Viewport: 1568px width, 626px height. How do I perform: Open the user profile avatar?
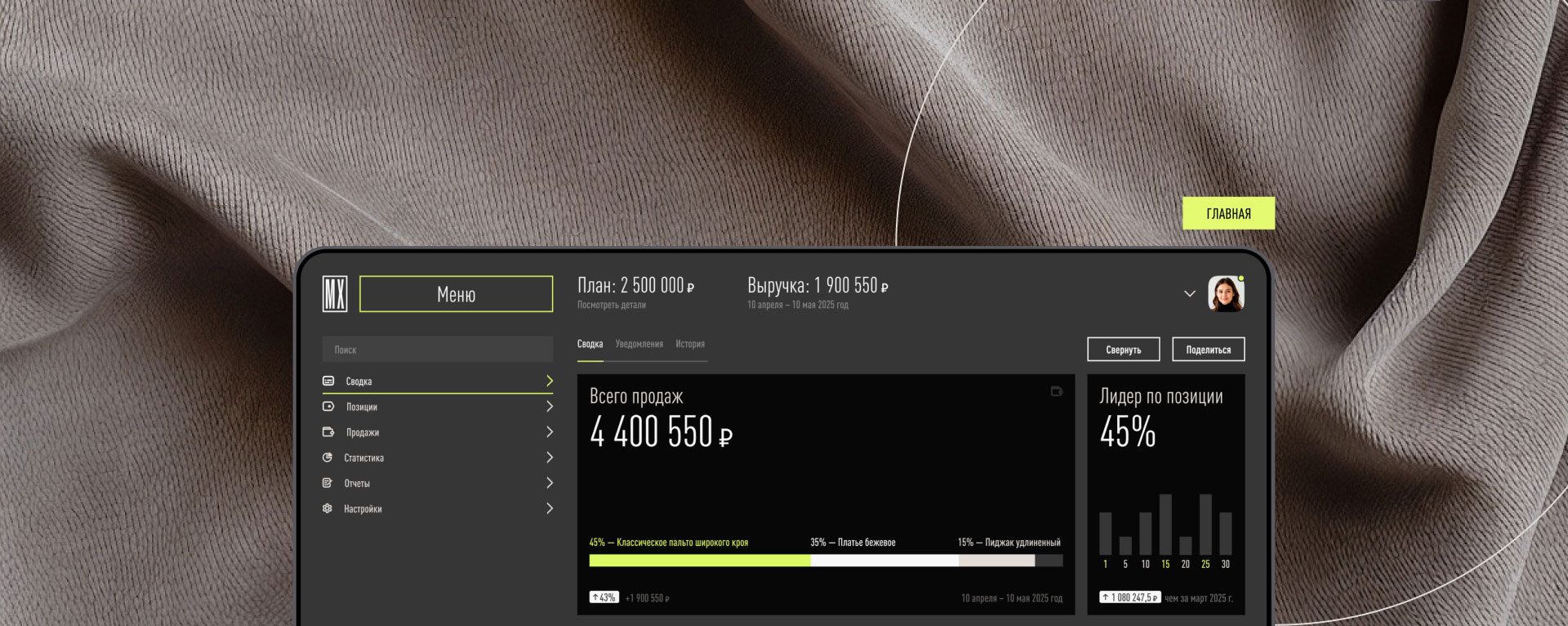click(1225, 294)
